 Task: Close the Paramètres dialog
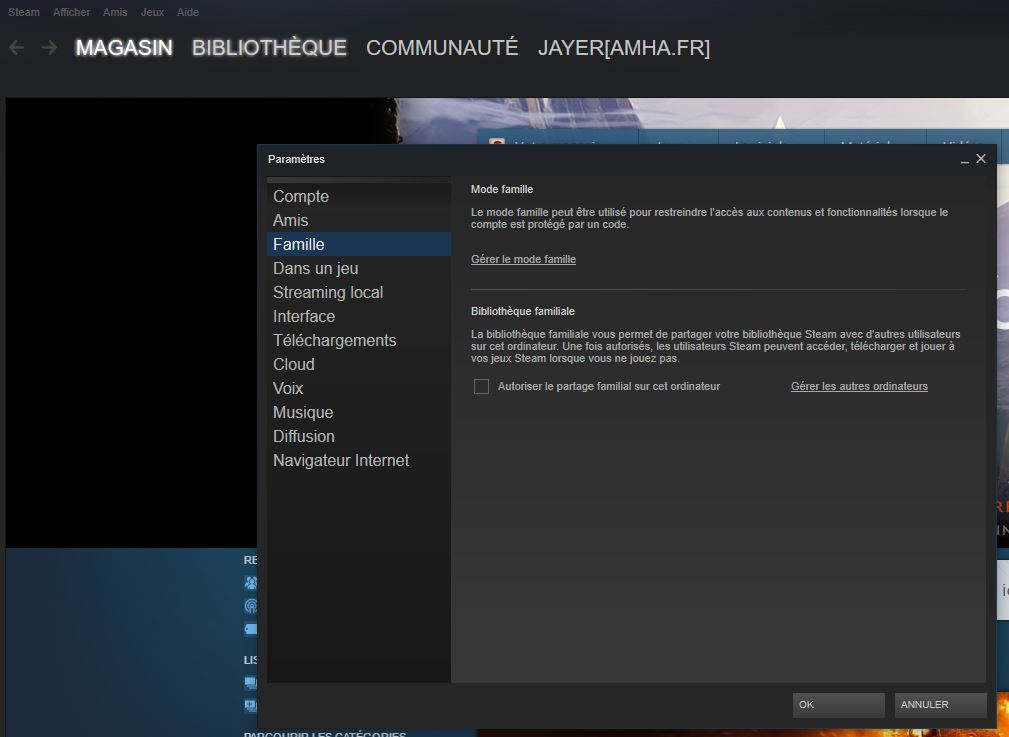point(981,158)
